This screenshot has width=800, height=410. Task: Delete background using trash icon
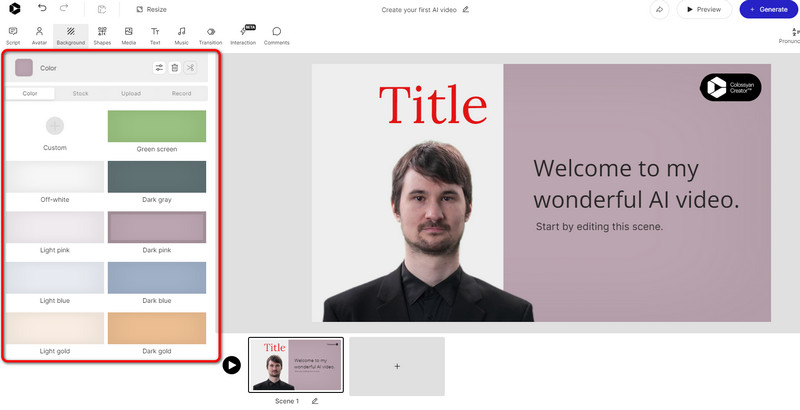click(x=175, y=68)
